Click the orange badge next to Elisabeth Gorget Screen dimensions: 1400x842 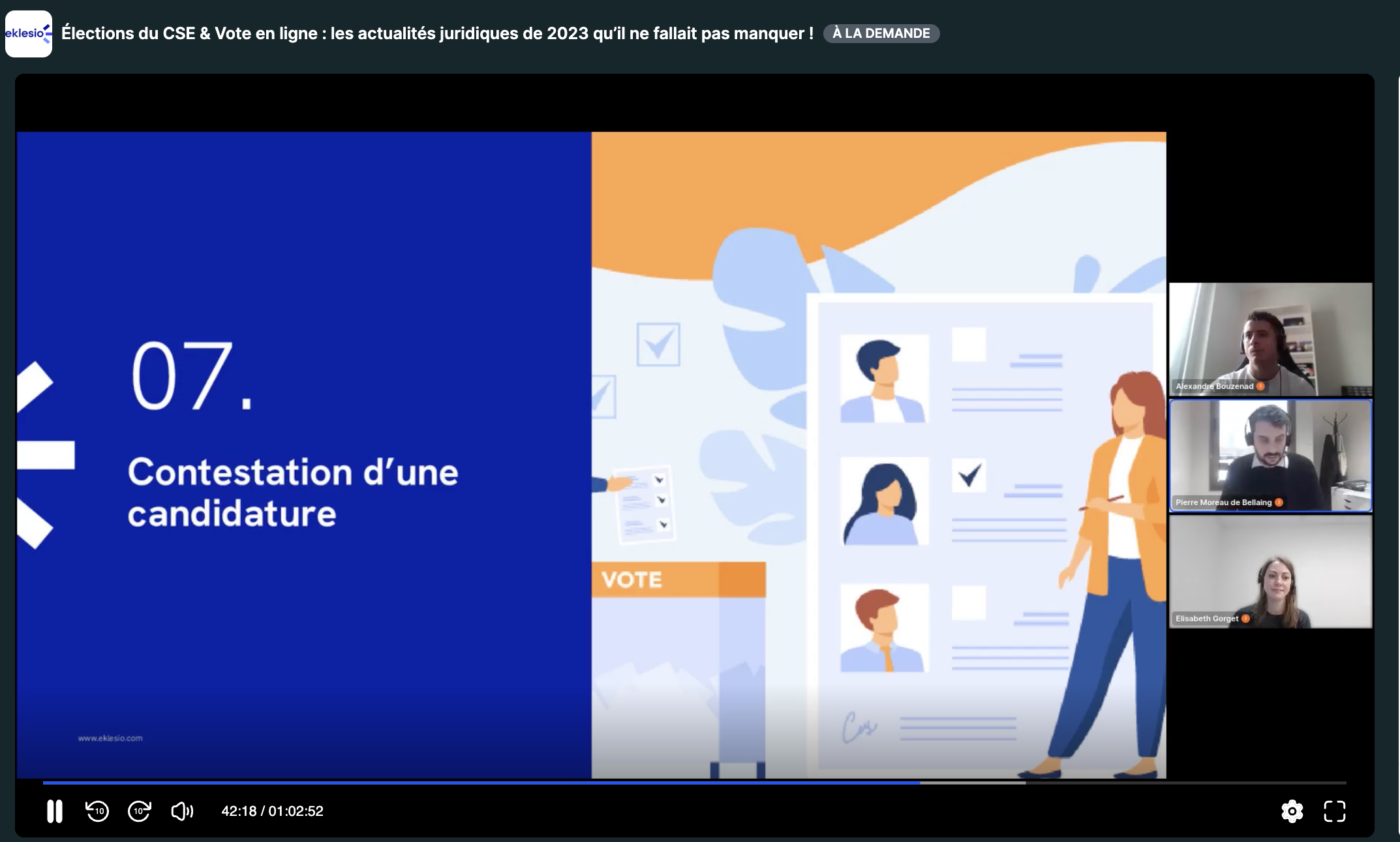[1245, 619]
